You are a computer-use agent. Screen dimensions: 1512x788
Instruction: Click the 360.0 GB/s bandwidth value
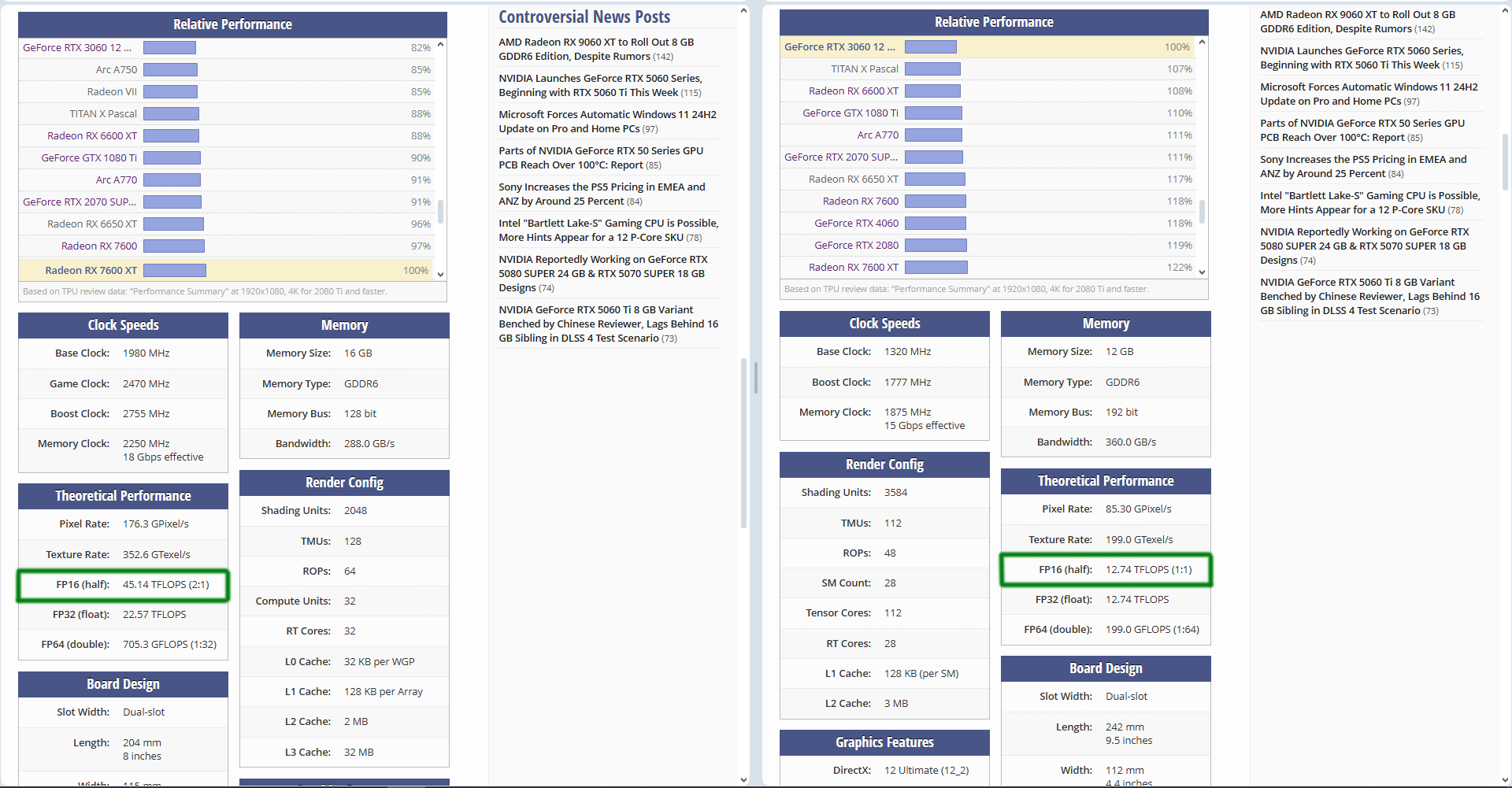point(1131,442)
